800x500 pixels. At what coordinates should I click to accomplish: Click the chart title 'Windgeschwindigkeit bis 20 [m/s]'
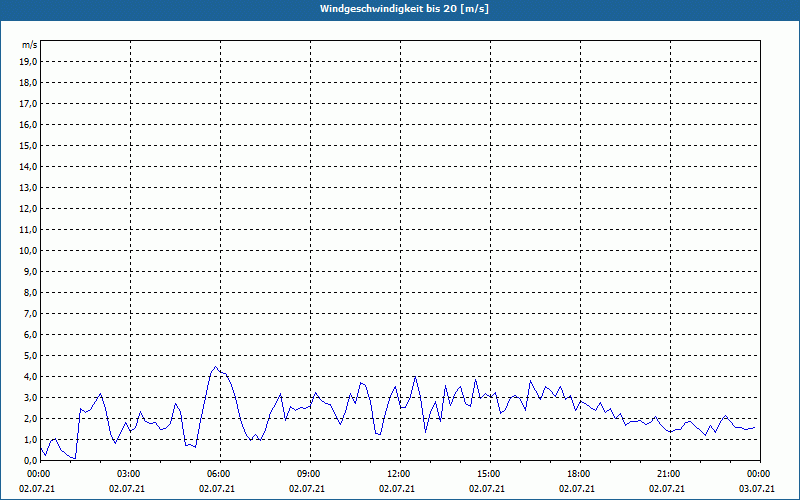click(404, 9)
